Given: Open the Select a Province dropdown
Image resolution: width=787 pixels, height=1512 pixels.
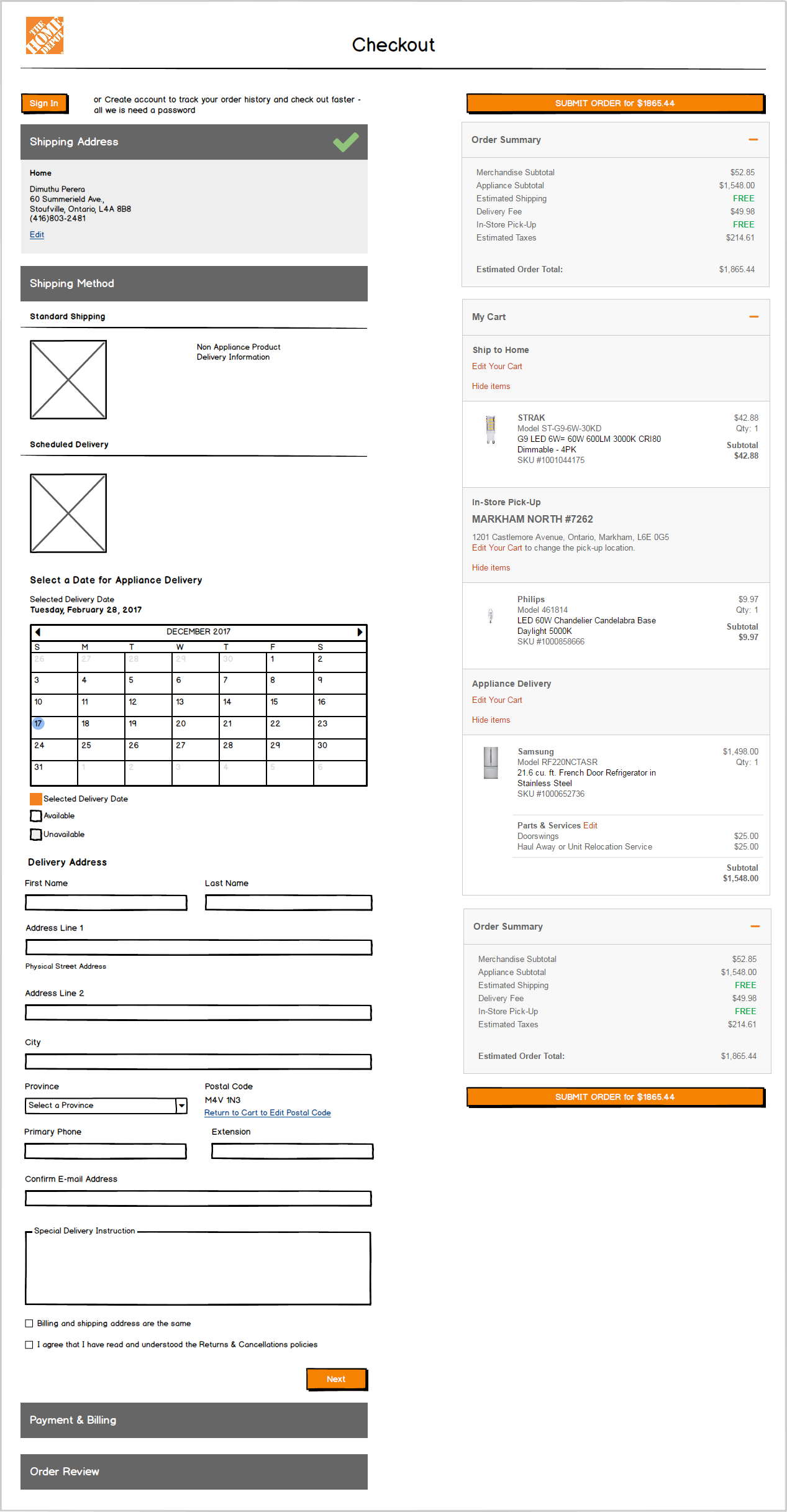Looking at the screenshot, I should pyautogui.click(x=106, y=1106).
